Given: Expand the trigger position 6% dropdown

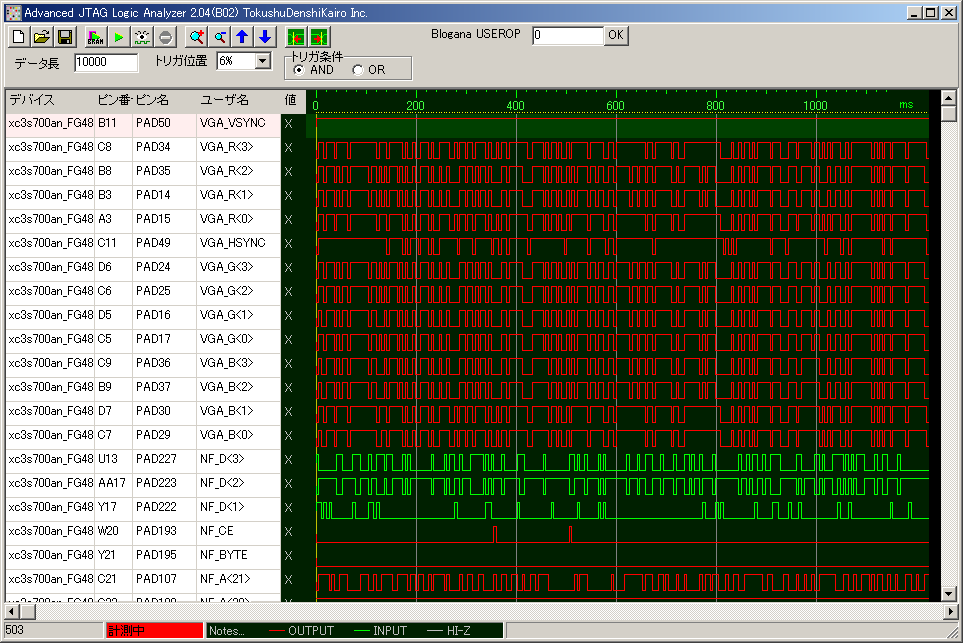Looking at the screenshot, I should pos(263,61).
